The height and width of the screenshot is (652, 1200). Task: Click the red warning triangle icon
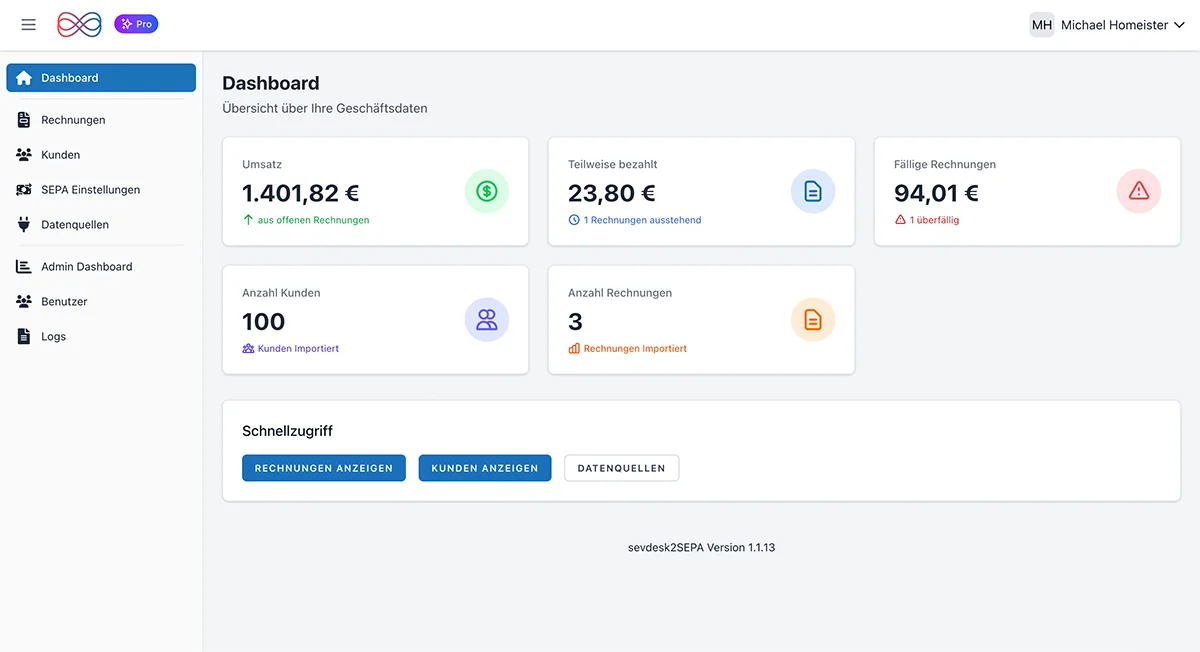coord(1139,191)
